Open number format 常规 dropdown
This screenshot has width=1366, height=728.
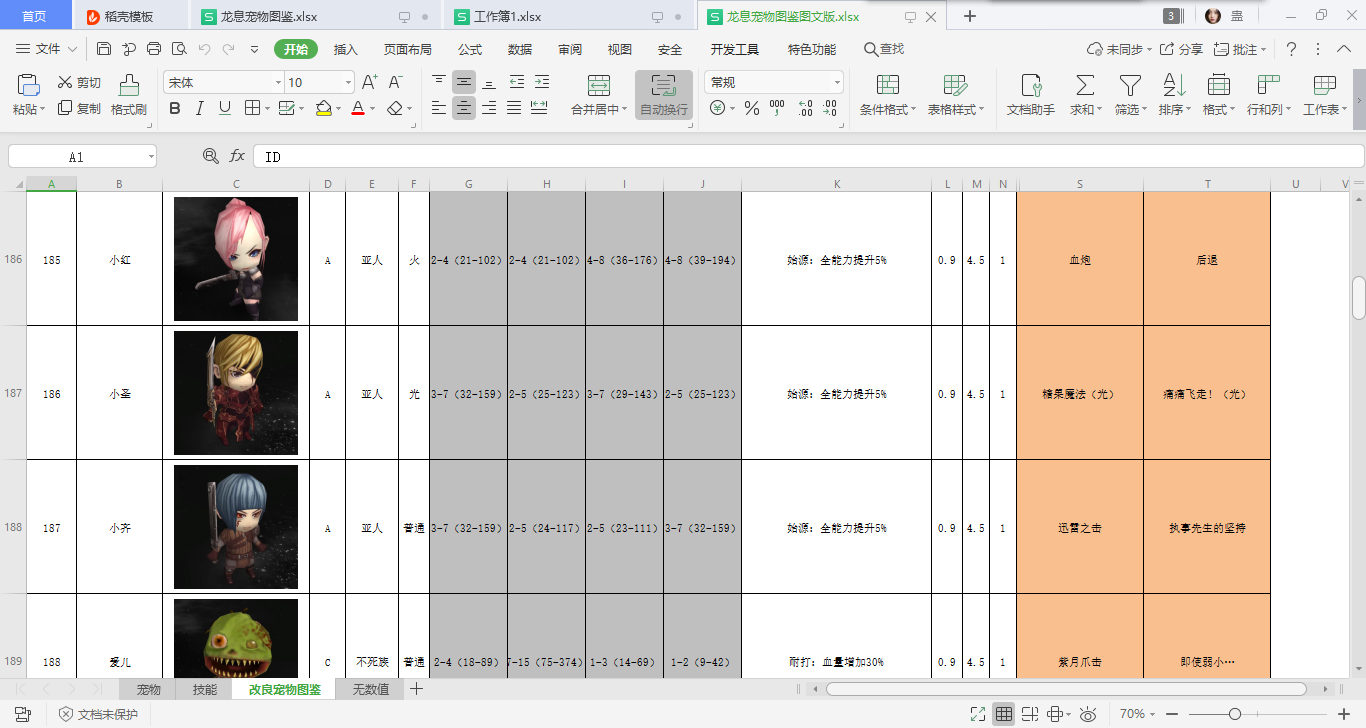click(837, 82)
